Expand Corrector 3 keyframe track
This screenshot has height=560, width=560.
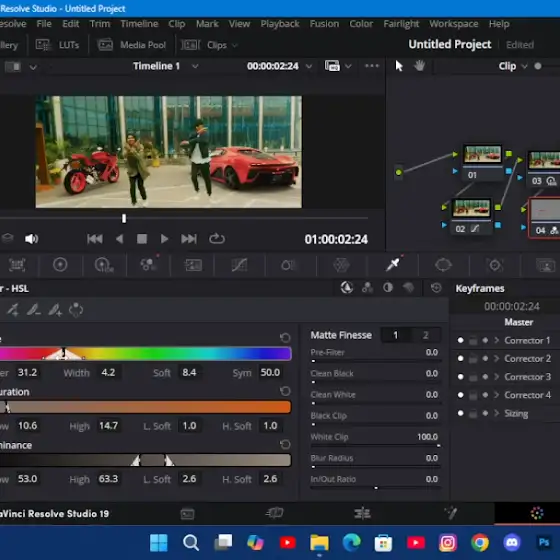click(x=496, y=377)
